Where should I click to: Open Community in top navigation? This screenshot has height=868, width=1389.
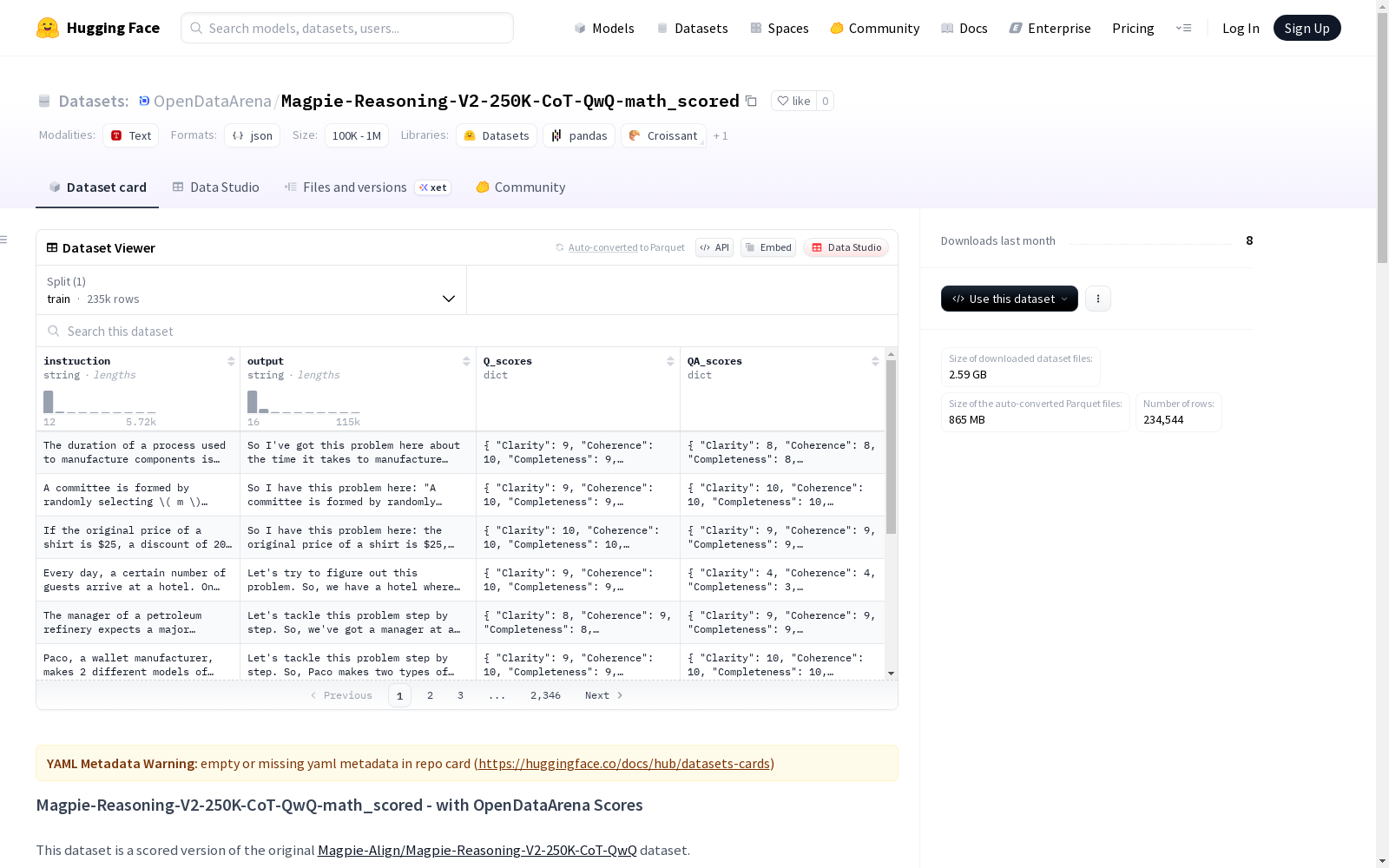tap(875, 28)
